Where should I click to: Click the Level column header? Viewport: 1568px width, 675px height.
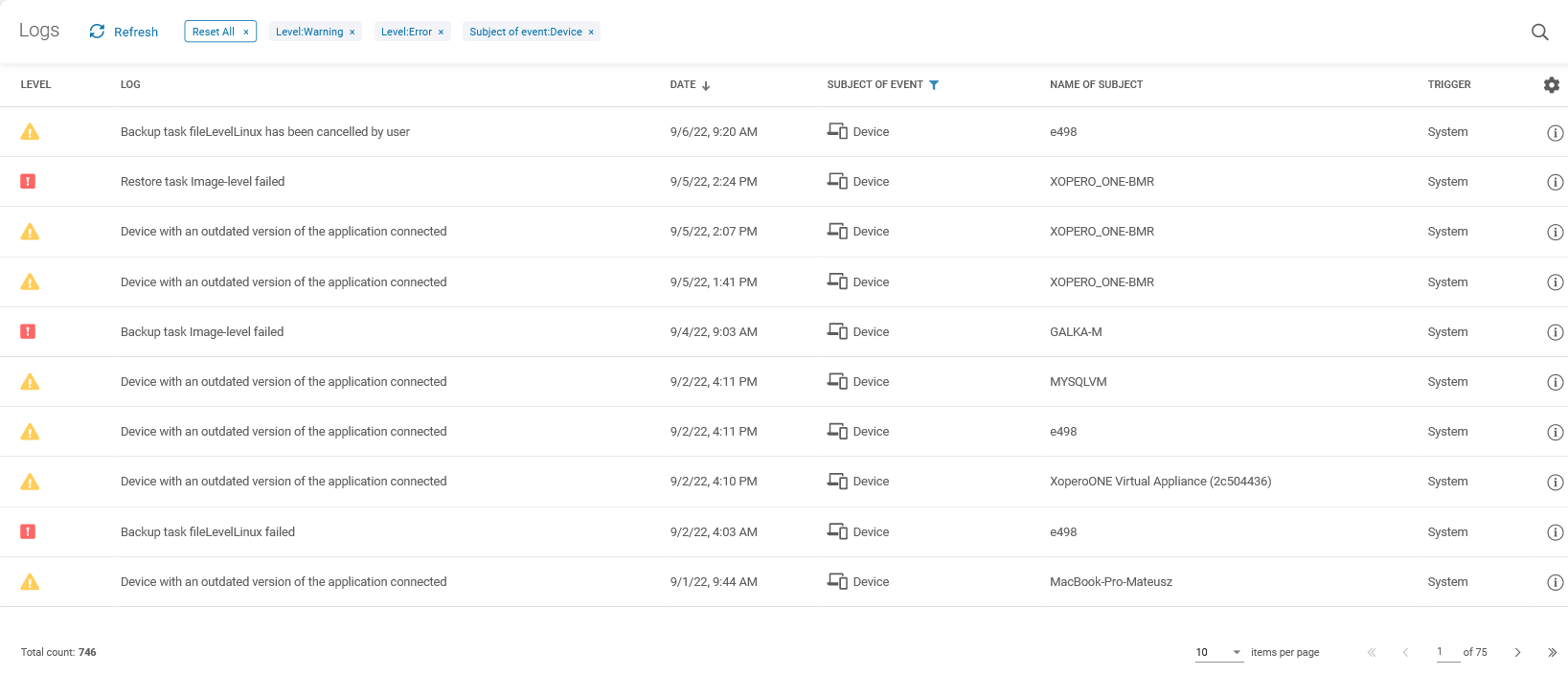coord(35,85)
